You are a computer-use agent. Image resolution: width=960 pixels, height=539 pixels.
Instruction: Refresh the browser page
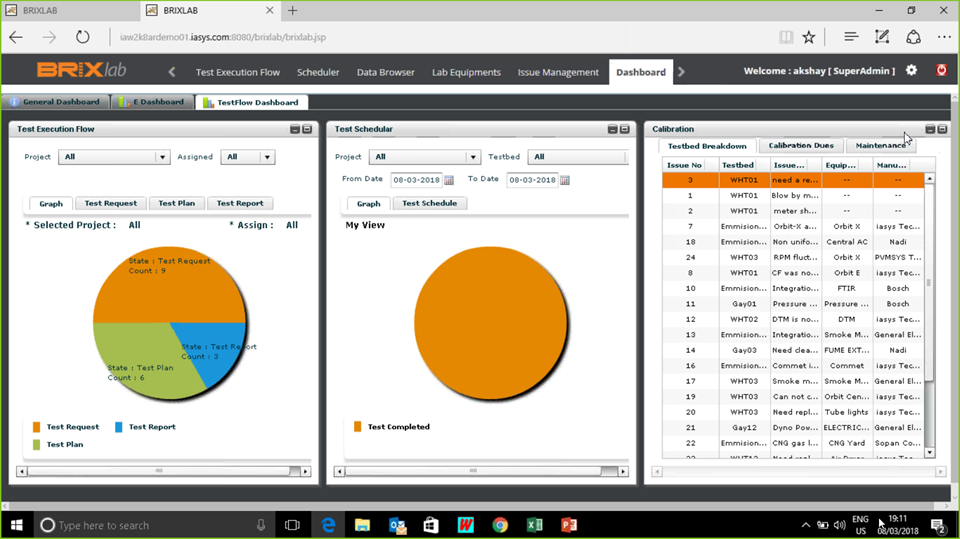83,37
